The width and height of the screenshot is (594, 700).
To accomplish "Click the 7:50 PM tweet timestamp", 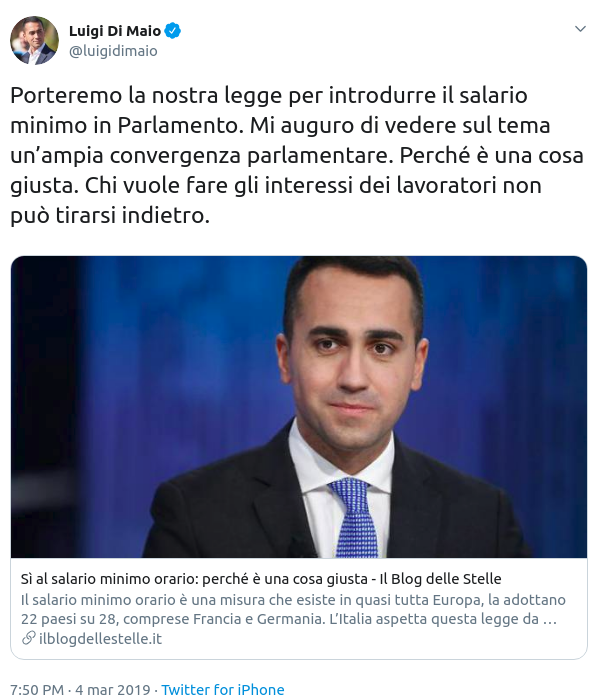I will pyautogui.click(x=37, y=690).
